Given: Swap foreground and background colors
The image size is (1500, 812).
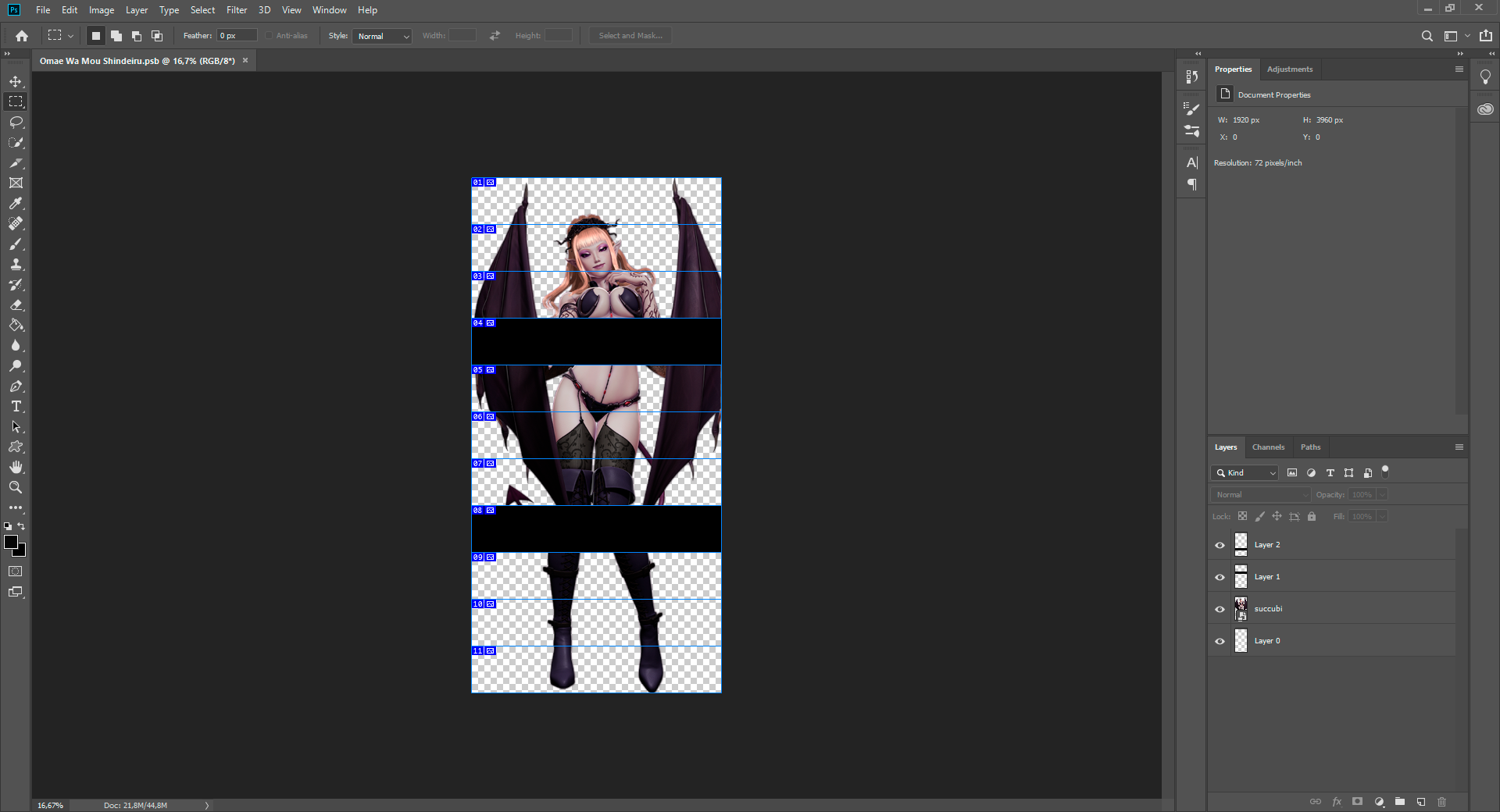Looking at the screenshot, I should [x=21, y=526].
